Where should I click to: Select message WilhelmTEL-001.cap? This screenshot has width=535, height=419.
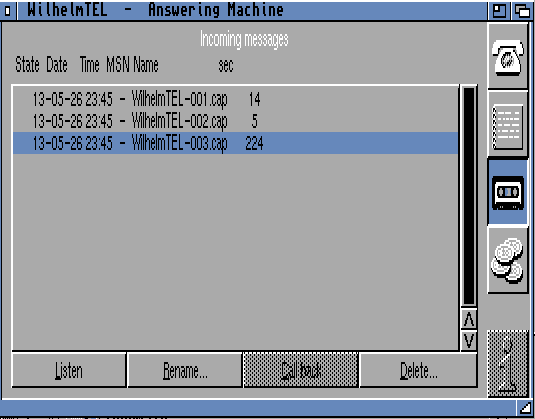tap(235, 99)
